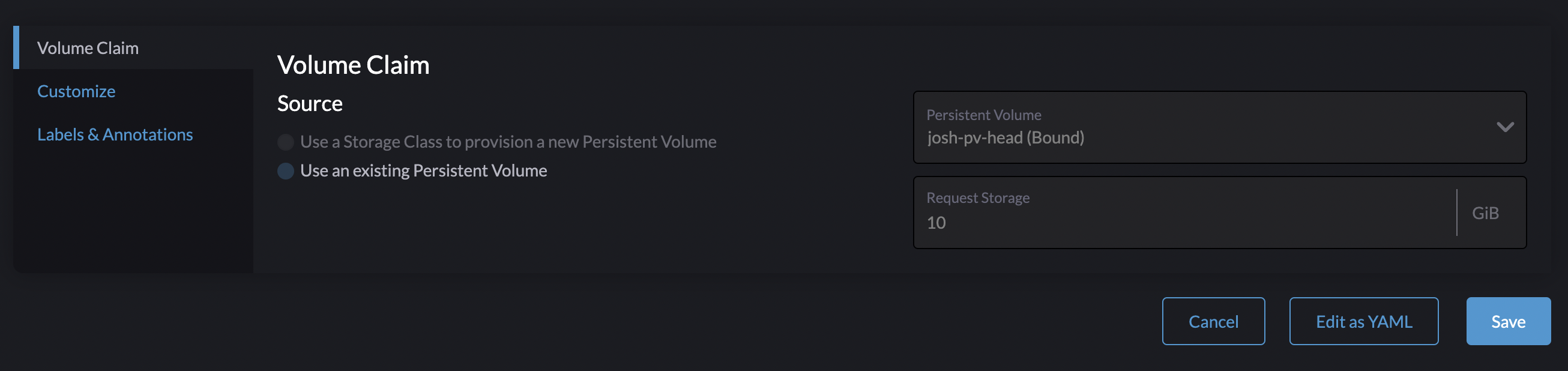The height and width of the screenshot is (371, 1568).
Task: Return to the Volume Claim tab
Action: 88,47
